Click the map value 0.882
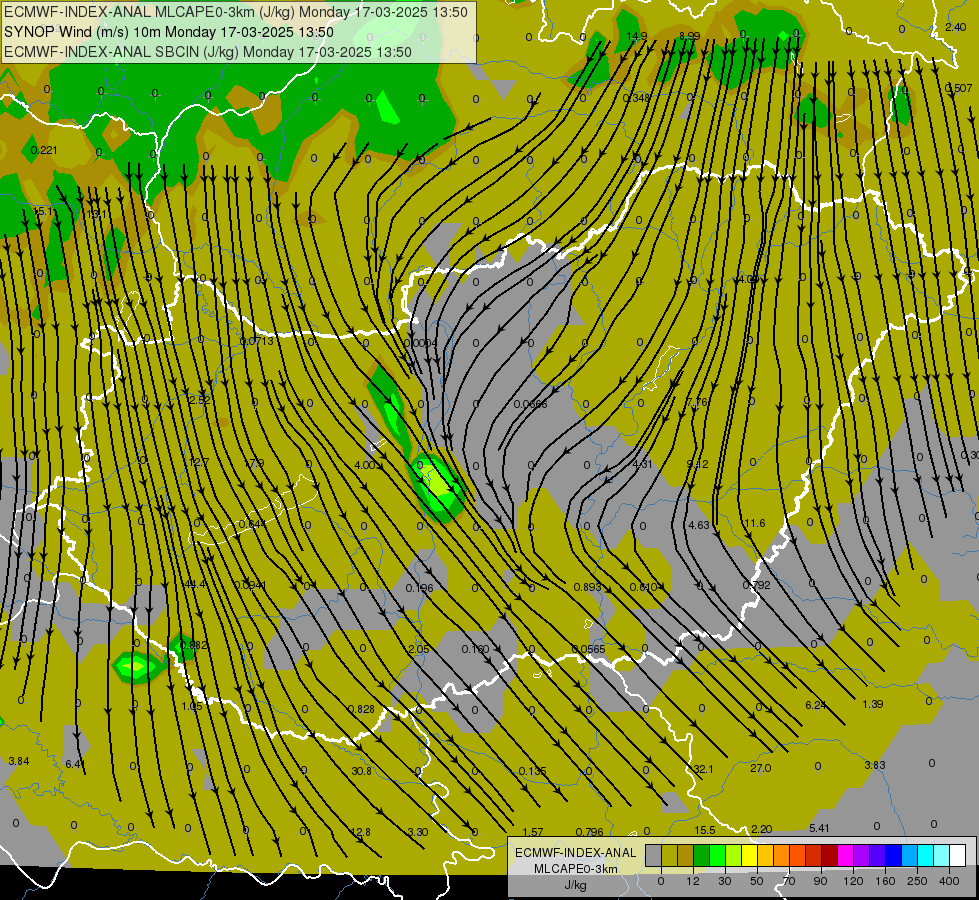The width and height of the screenshot is (979, 900). [194, 645]
